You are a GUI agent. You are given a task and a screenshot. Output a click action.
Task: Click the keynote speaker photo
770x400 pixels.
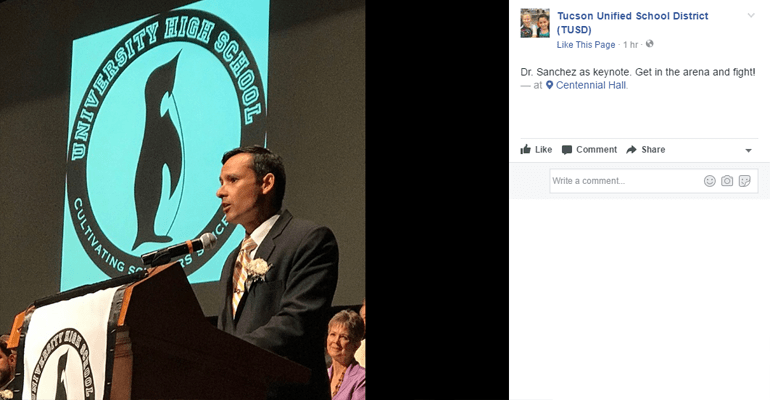[x=183, y=200]
